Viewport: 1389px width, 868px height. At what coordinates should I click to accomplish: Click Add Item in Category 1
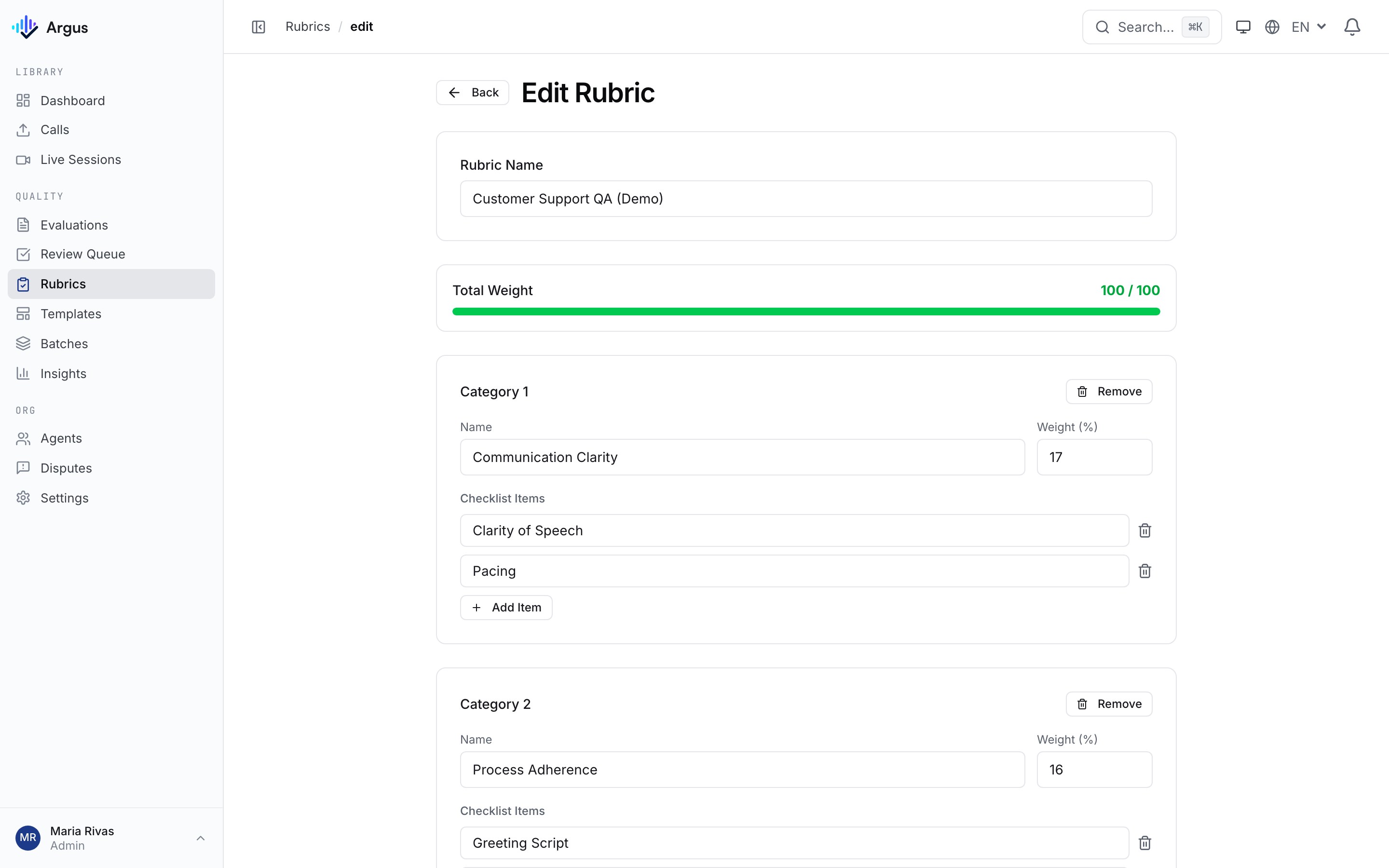click(x=505, y=608)
